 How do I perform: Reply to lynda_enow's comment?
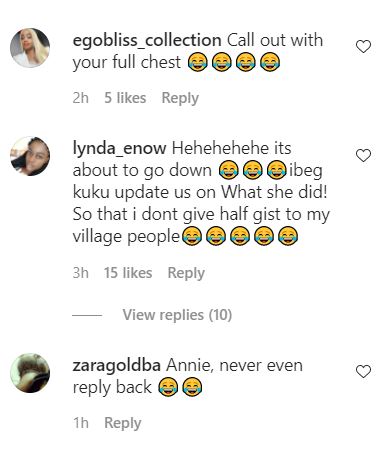coord(186,273)
